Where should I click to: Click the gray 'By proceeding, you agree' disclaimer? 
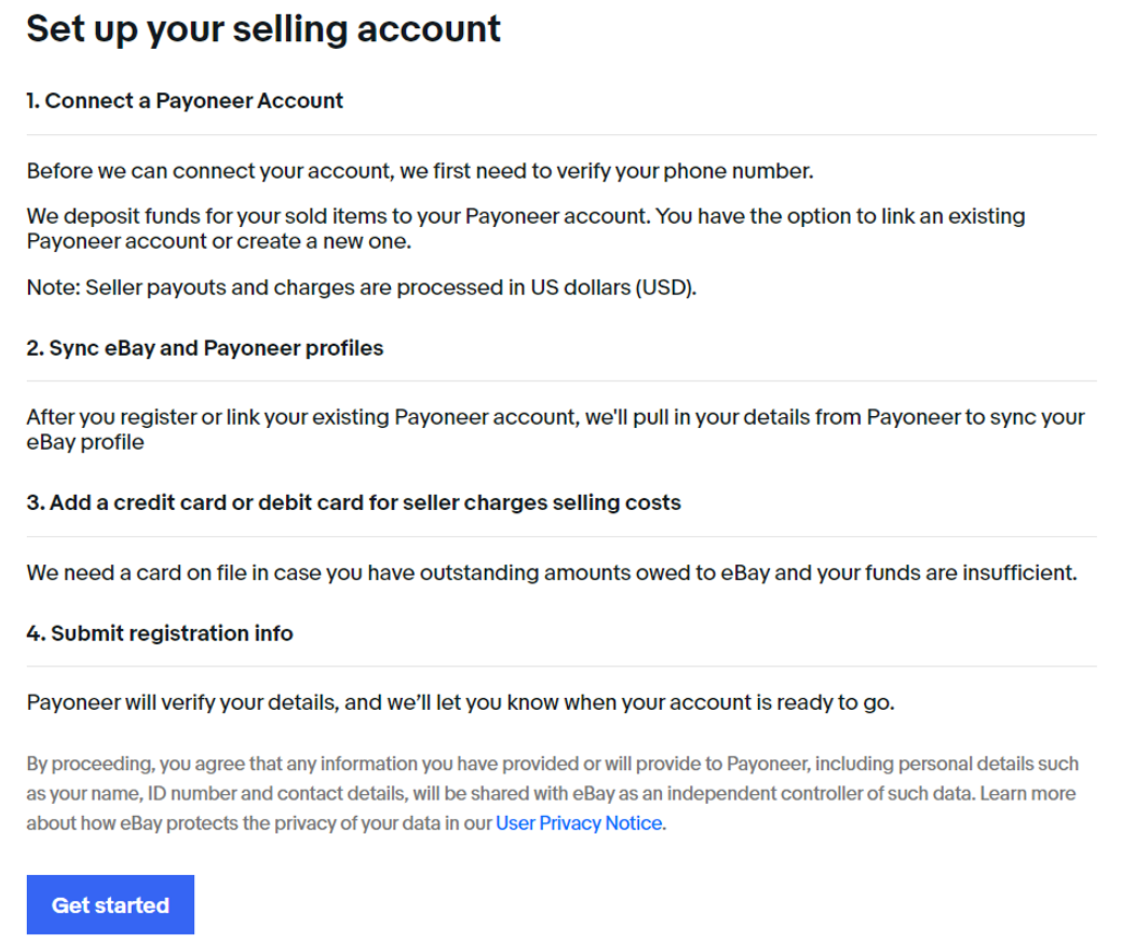tap(553, 794)
